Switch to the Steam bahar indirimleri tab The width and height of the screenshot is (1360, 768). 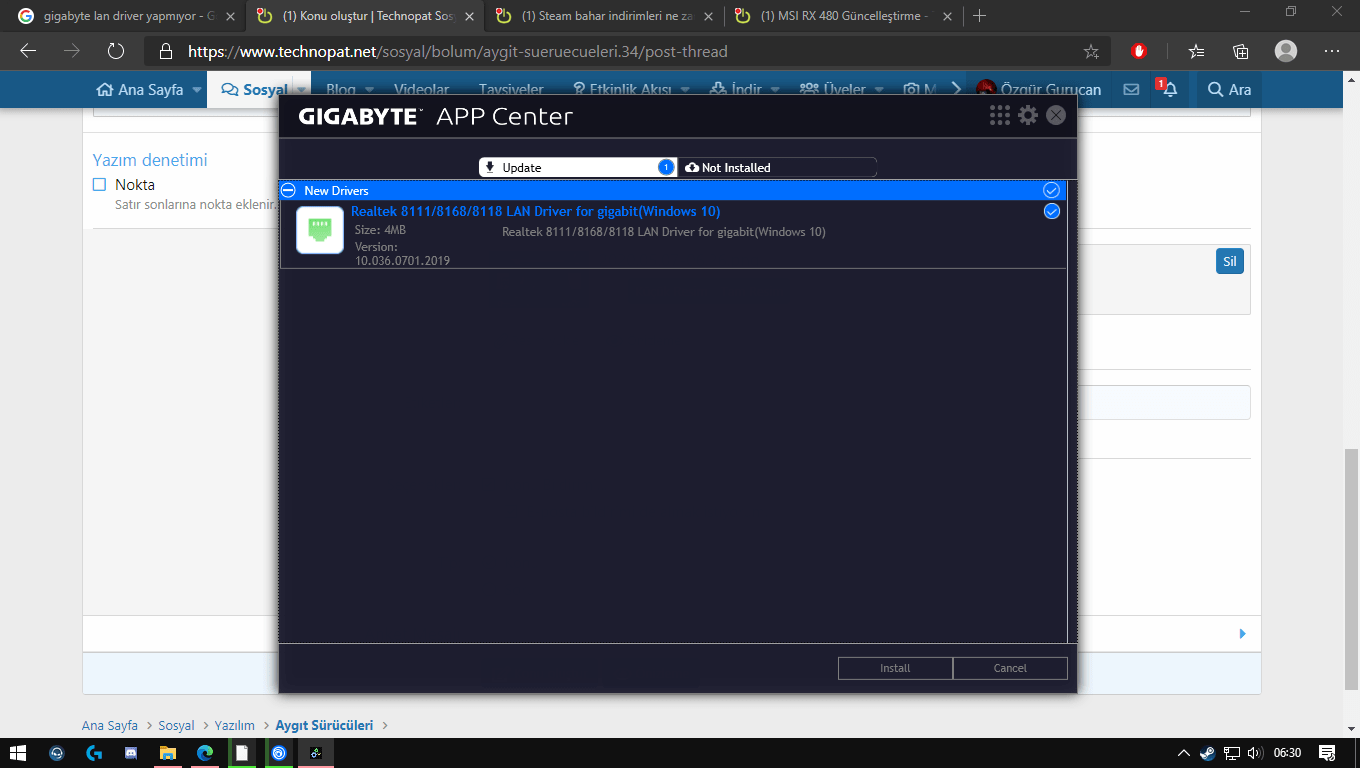point(604,16)
